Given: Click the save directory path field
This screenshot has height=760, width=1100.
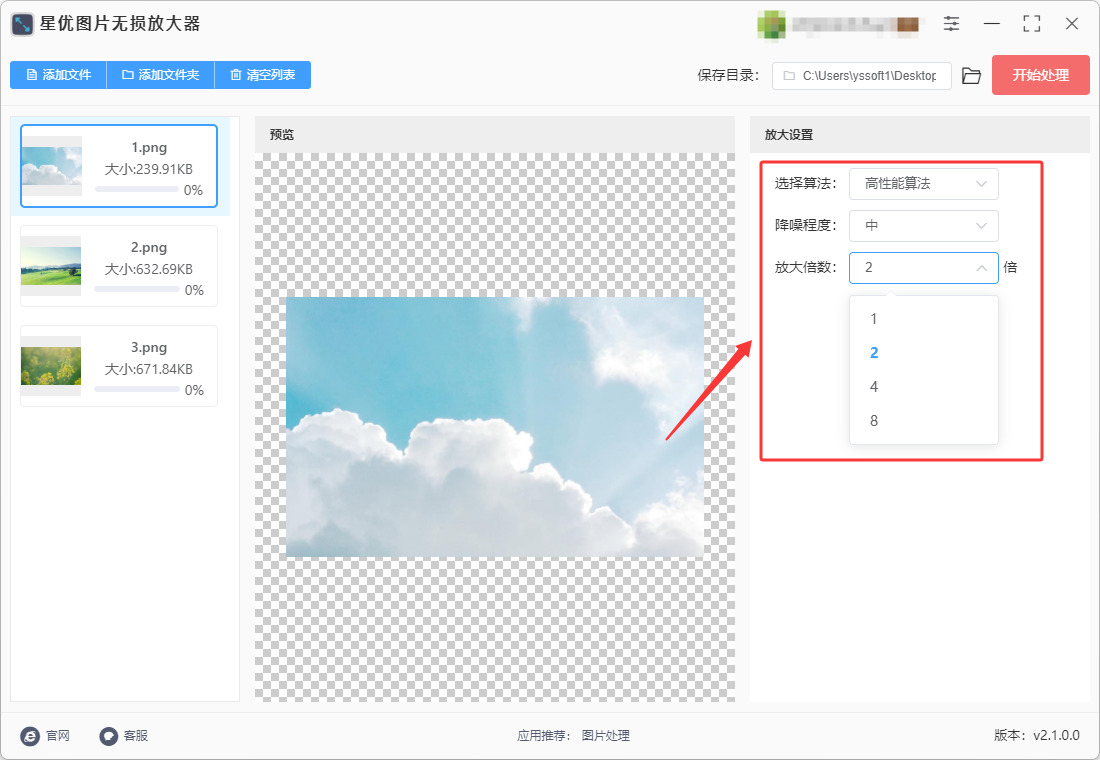Looking at the screenshot, I should pos(861,76).
